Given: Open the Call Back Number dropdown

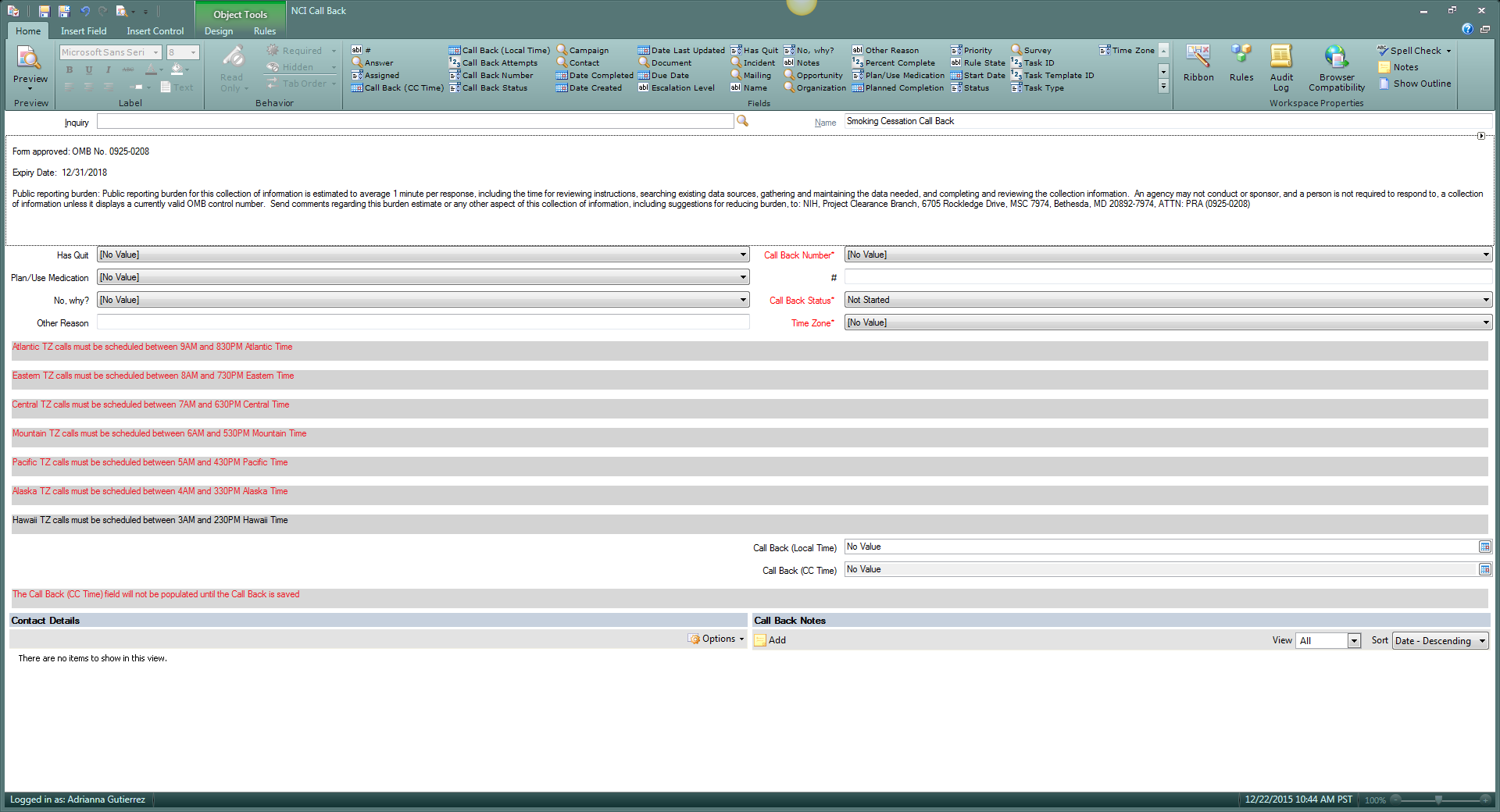Looking at the screenshot, I should click(1485, 255).
